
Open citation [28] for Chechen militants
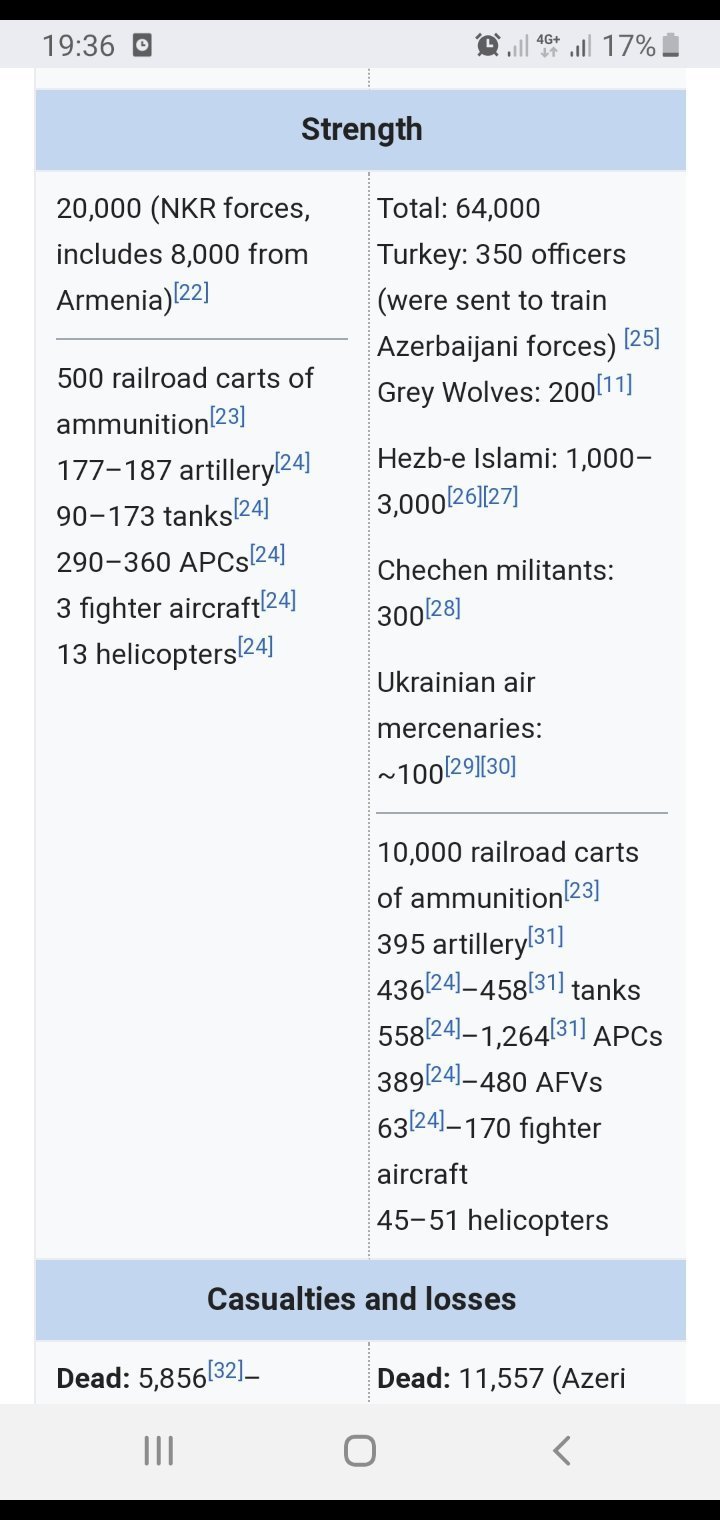tap(443, 608)
